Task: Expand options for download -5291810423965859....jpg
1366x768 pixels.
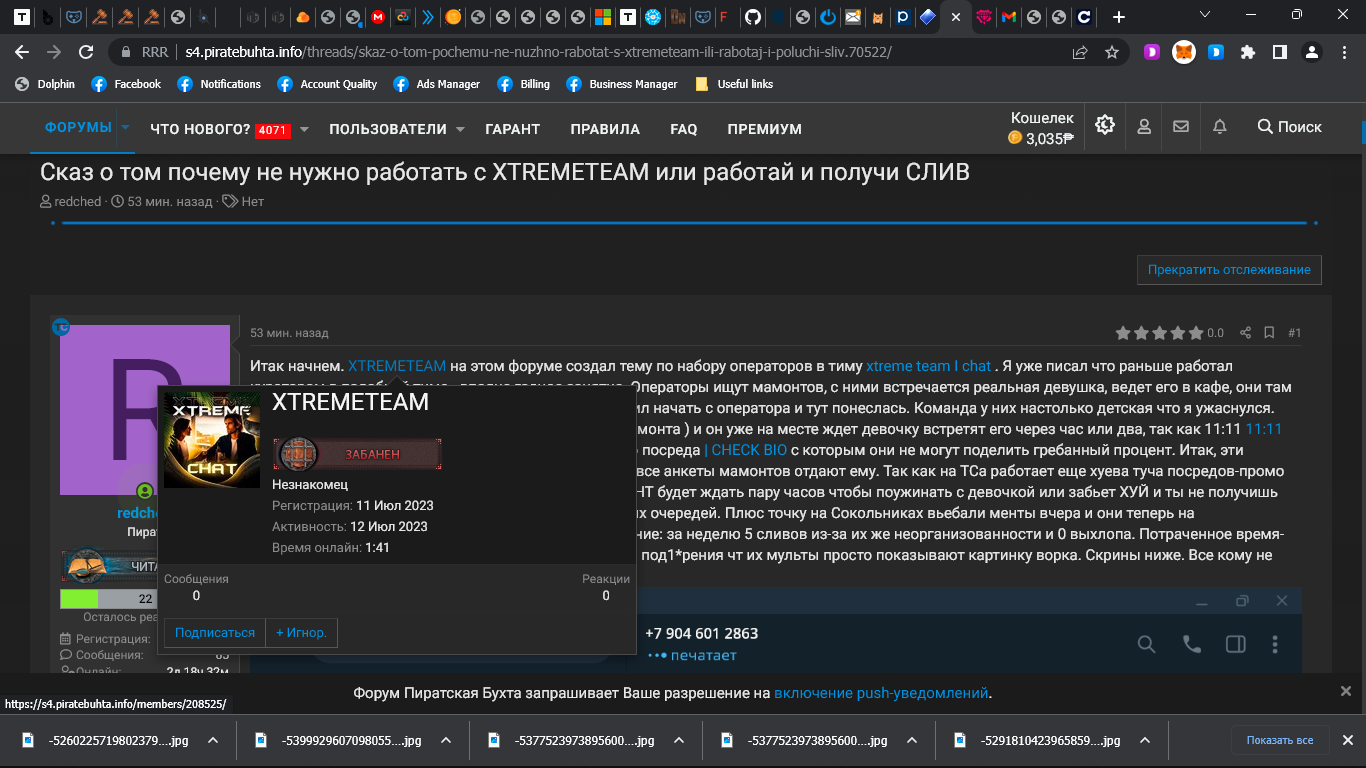Action: [x=1144, y=741]
